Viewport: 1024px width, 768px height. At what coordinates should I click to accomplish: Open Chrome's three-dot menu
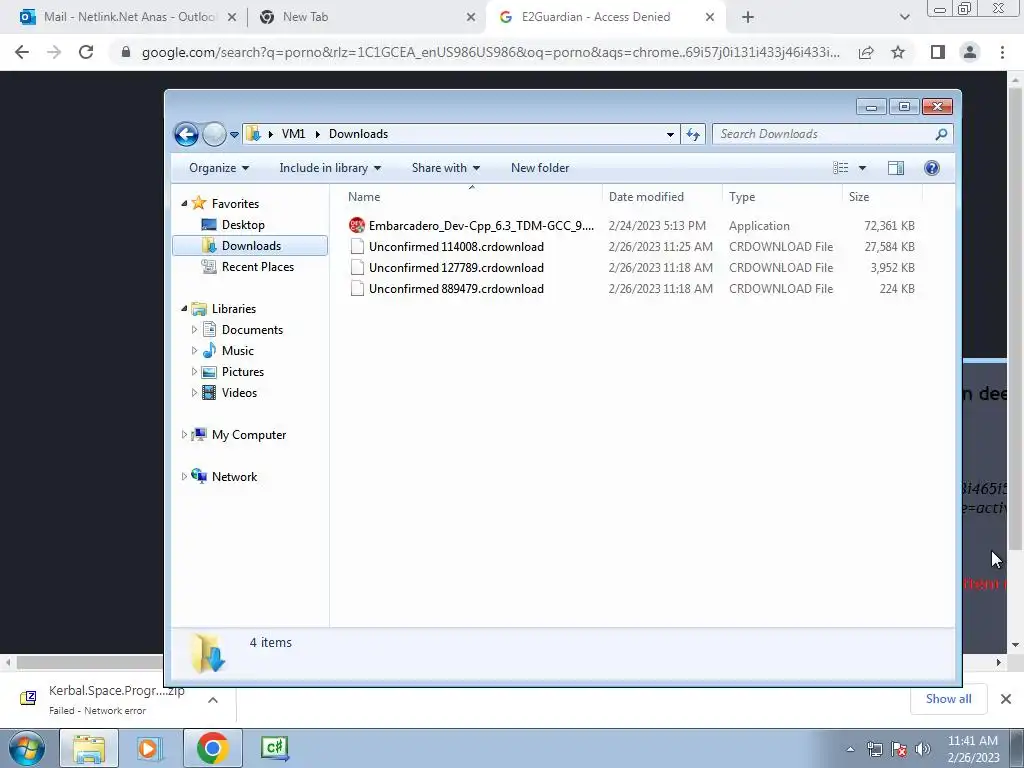(1002, 52)
